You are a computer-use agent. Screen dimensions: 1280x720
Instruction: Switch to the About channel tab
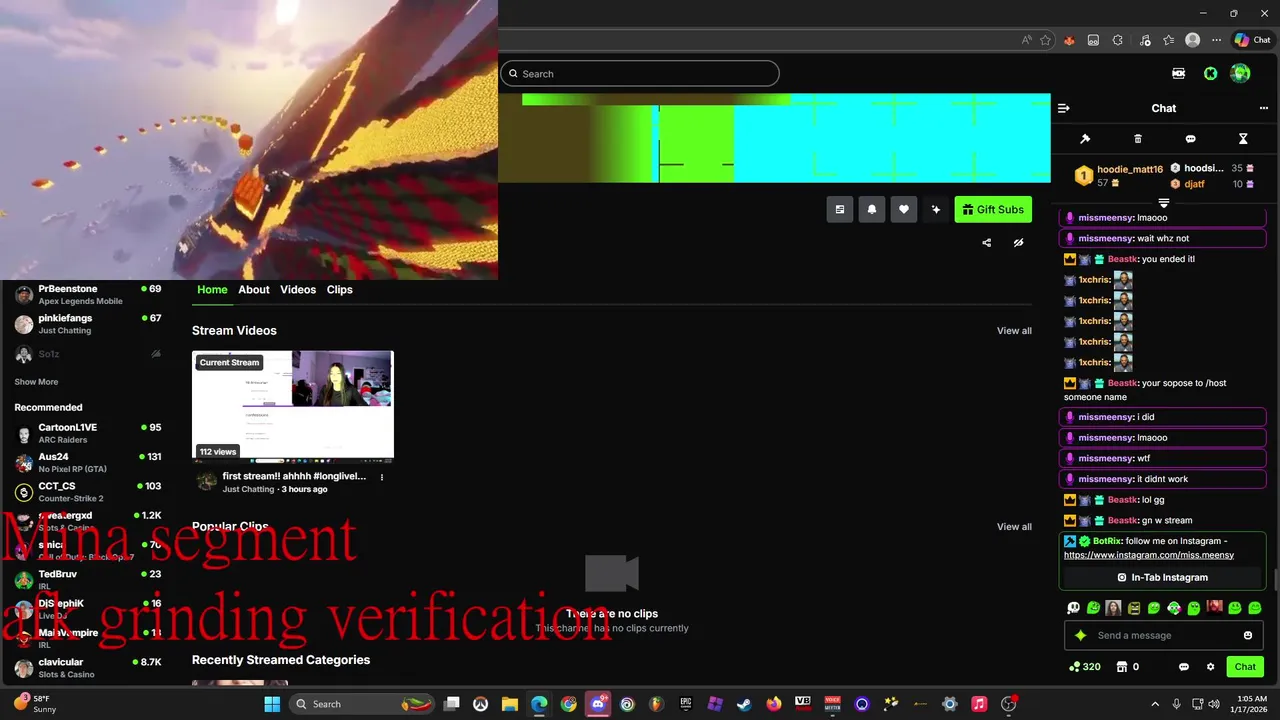pyautogui.click(x=254, y=289)
